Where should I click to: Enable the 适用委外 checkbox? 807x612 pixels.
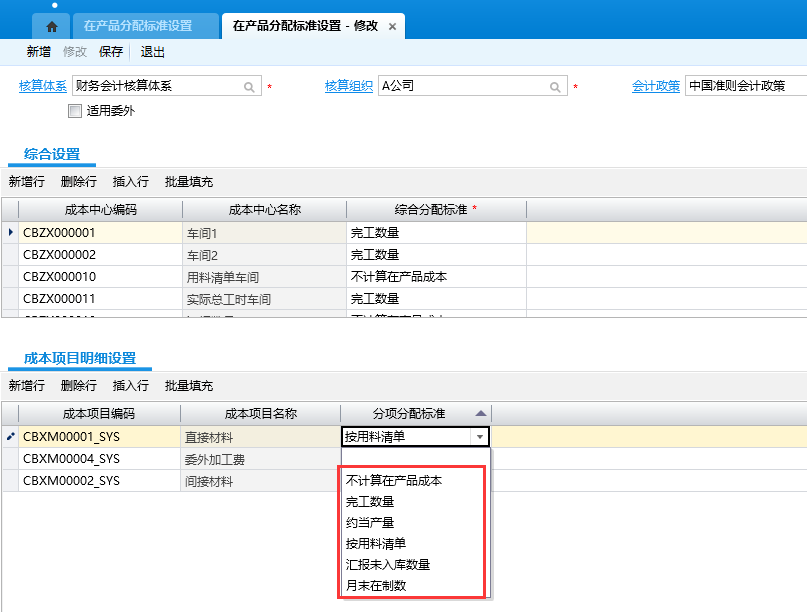point(75,111)
